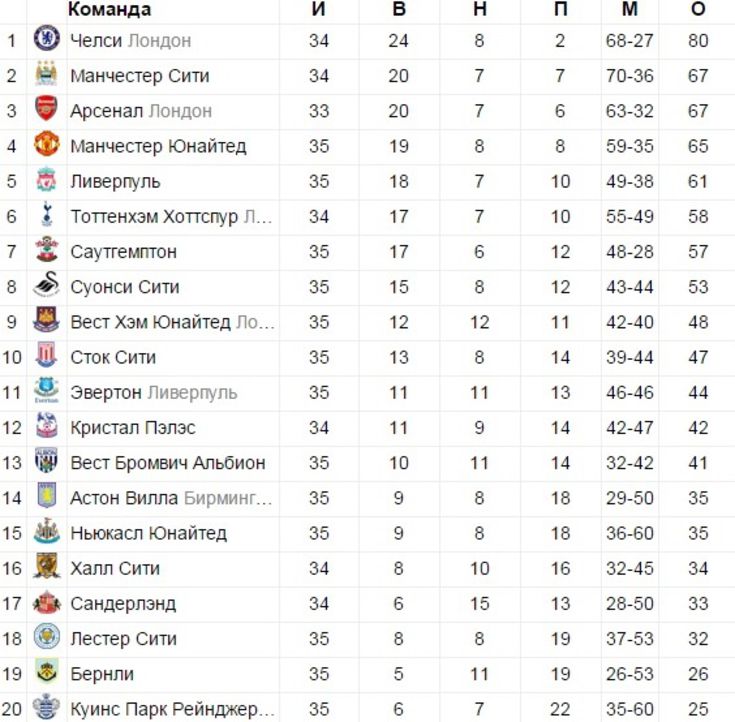Viewport: 735px width, 722px height.
Task: Click the Manchester United crest icon
Action: 46,144
